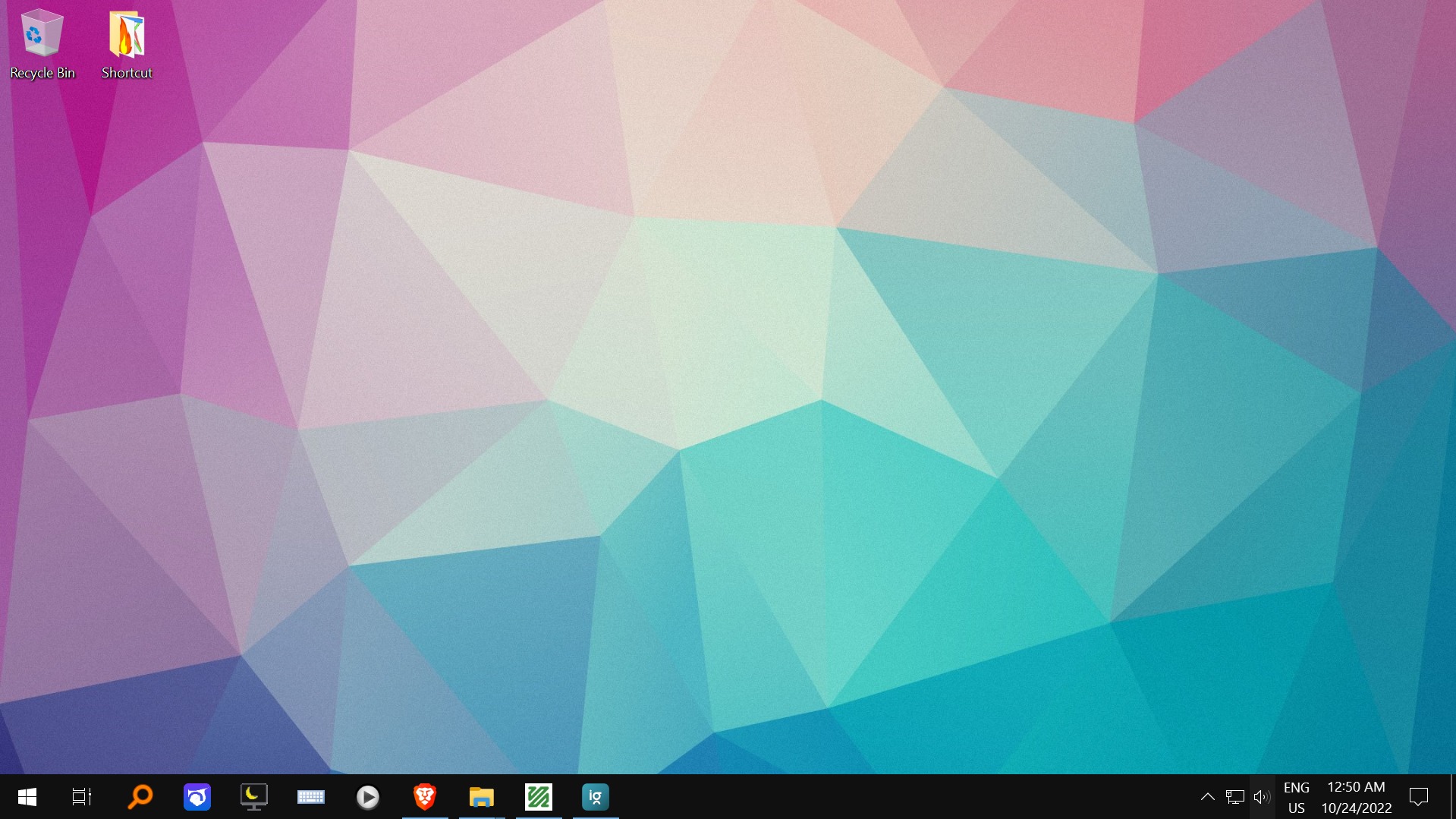Image resolution: width=1456 pixels, height=819 pixels.
Task: Open the Action Center
Action: (x=1417, y=797)
